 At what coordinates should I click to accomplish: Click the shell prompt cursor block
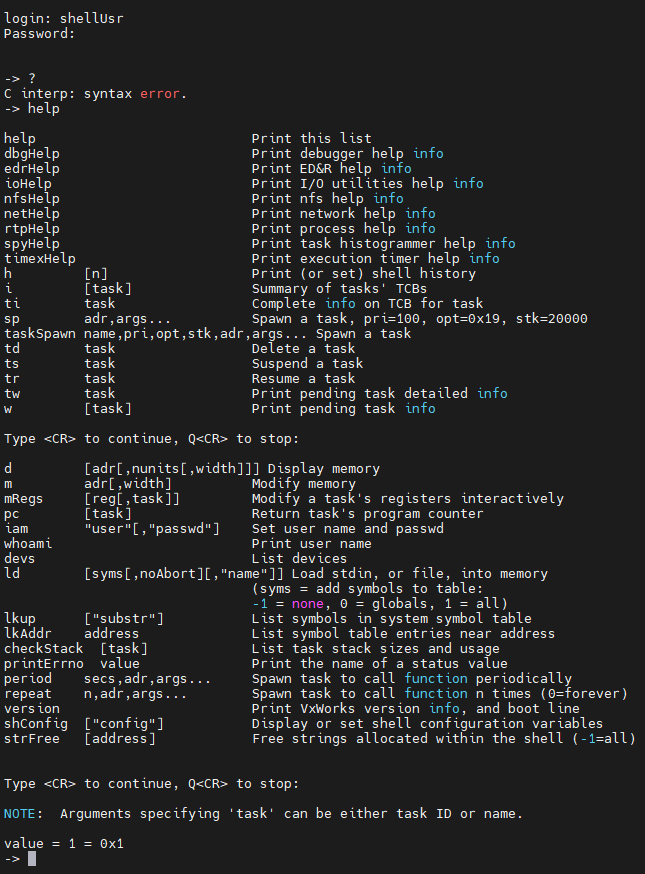(x=32, y=859)
